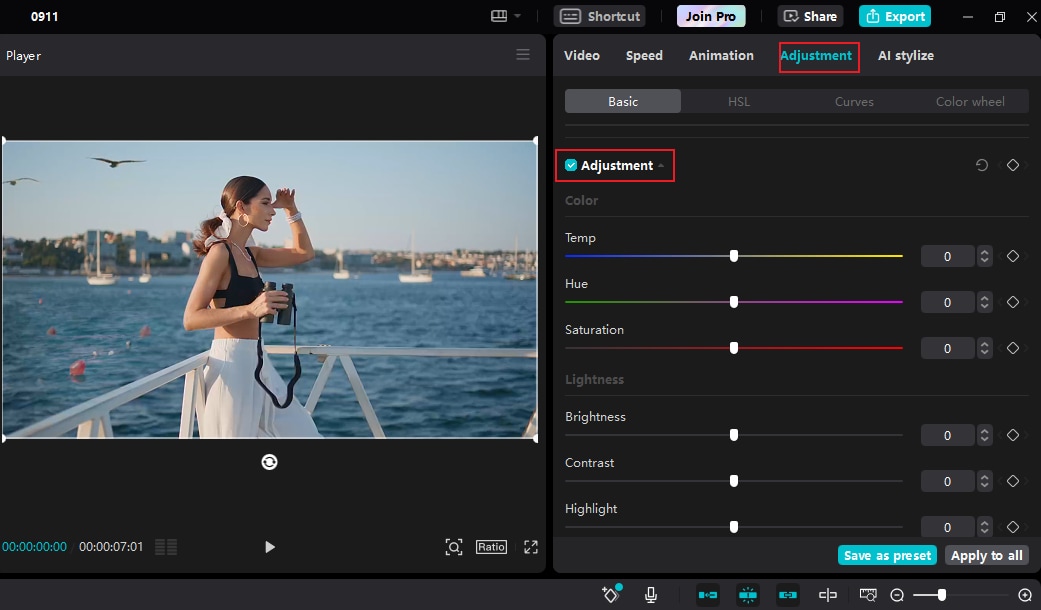The width and height of the screenshot is (1041, 610).
Task: Open the full screen preview
Action: click(531, 547)
